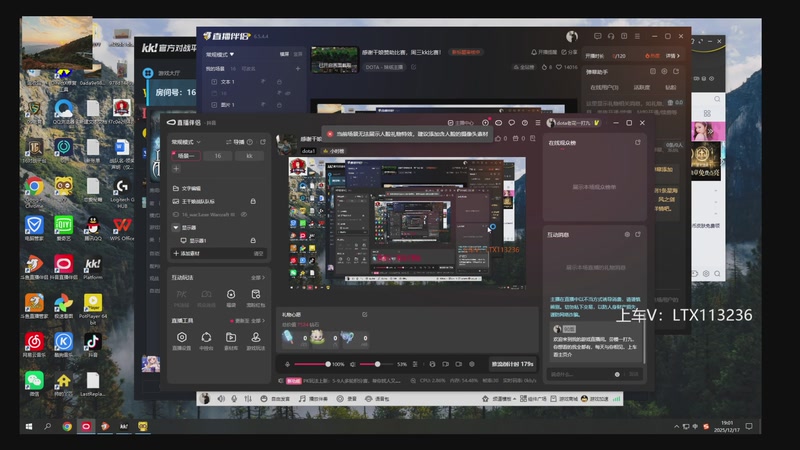Add a new scene with the plus button
Screen dimensions: 800x450
pos(176,169)
